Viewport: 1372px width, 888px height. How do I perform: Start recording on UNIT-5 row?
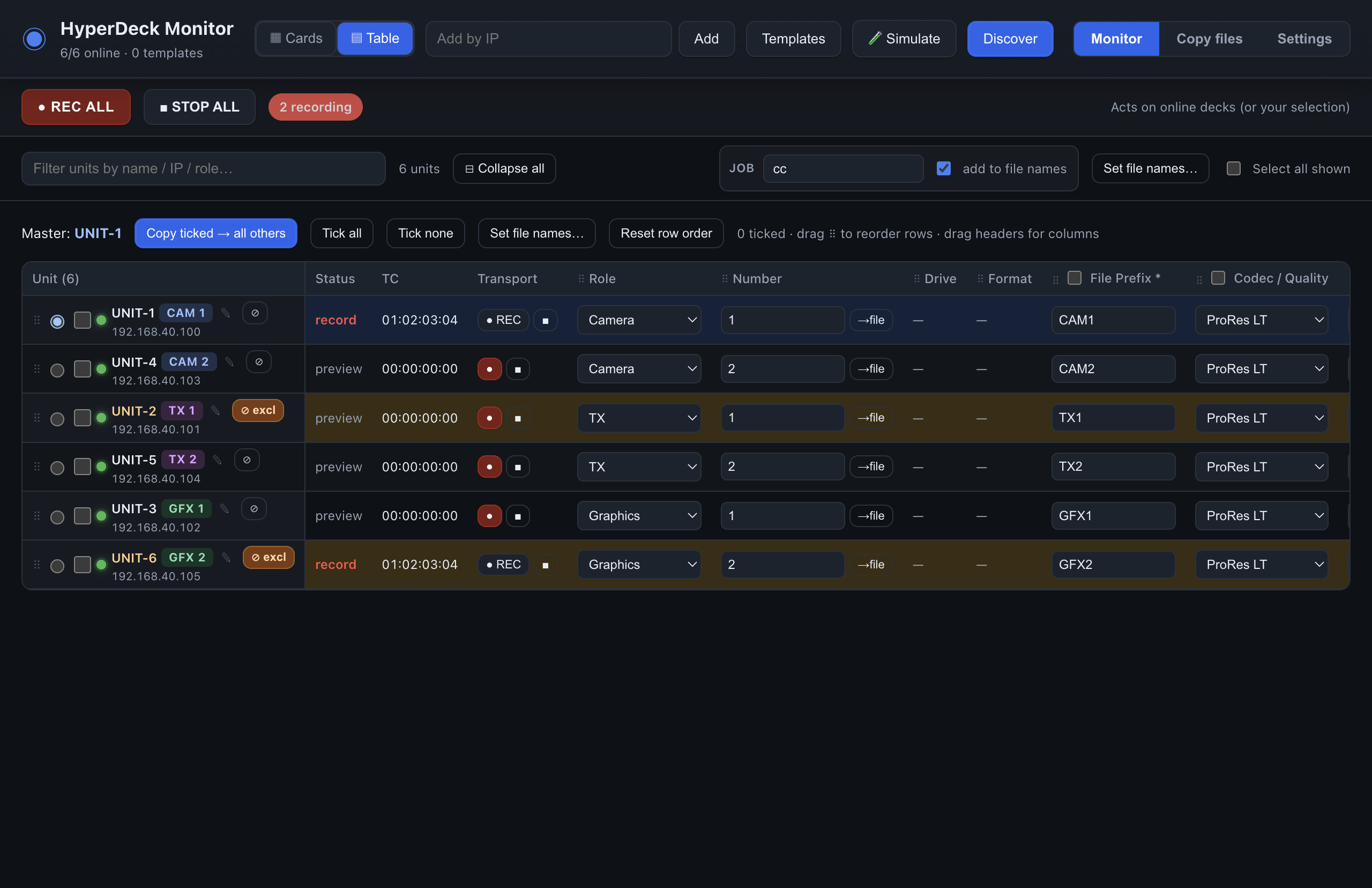[489, 467]
